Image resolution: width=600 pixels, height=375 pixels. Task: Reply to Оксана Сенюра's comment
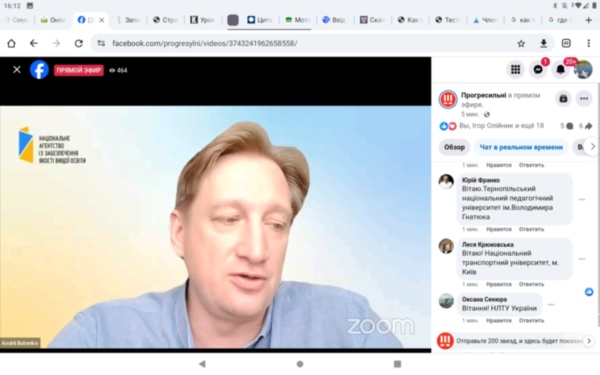pos(531,321)
